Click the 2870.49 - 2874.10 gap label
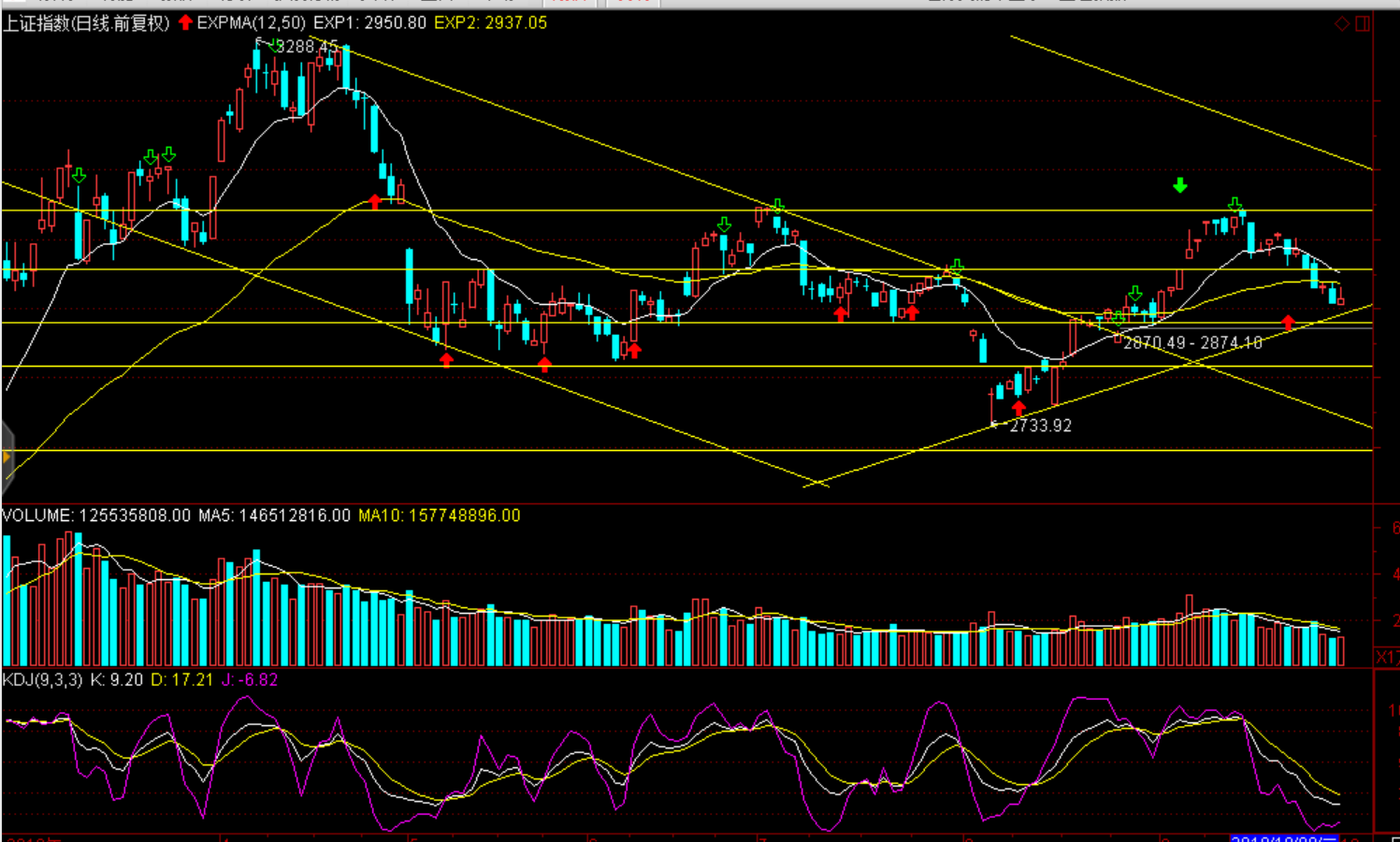The width and height of the screenshot is (1400, 842). click(1192, 343)
